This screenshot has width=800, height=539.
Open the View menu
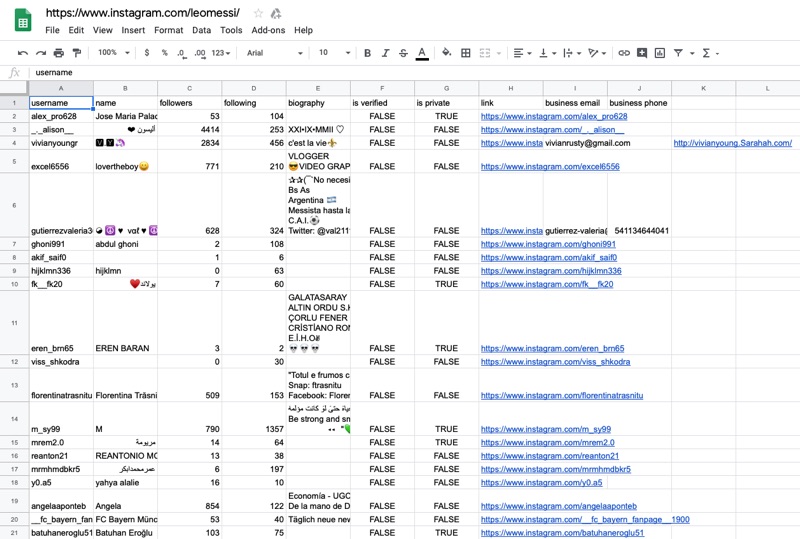103,30
